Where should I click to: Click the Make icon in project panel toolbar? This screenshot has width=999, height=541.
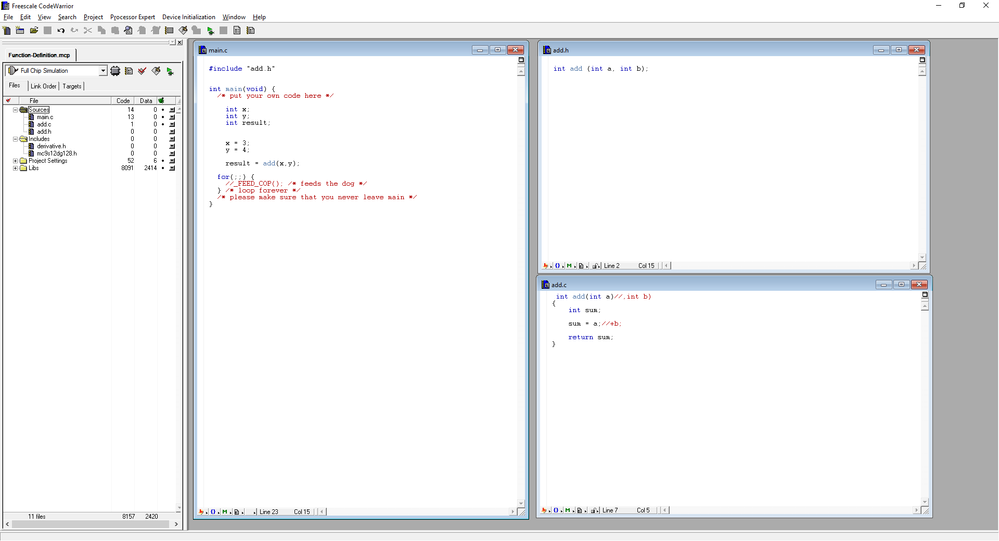coord(156,71)
